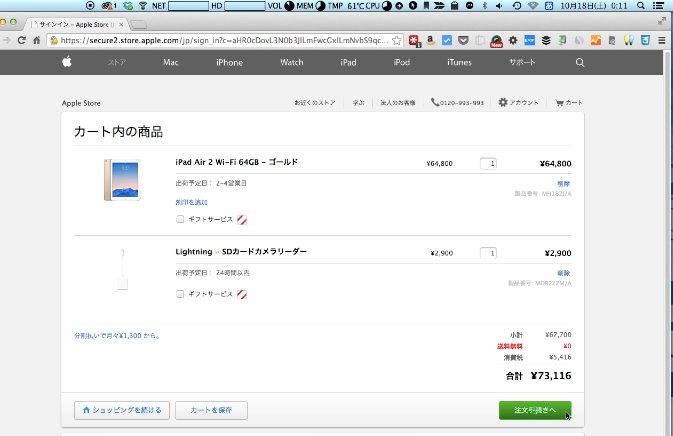Bookmark this page with the star icon
The width and height of the screenshot is (673, 436).
tap(397, 40)
